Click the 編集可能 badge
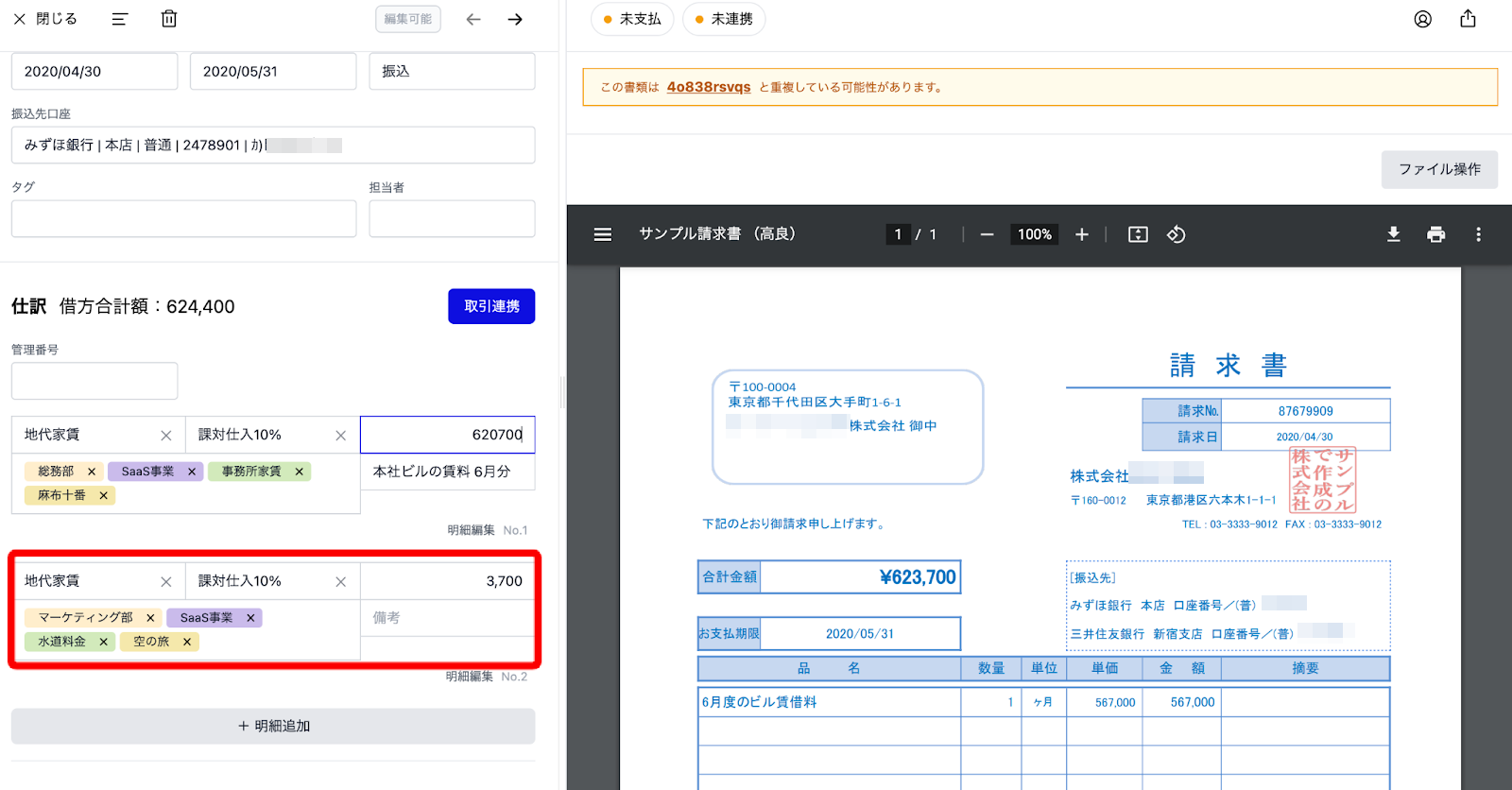Screen dimensions: 1512x790 (408, 19)
